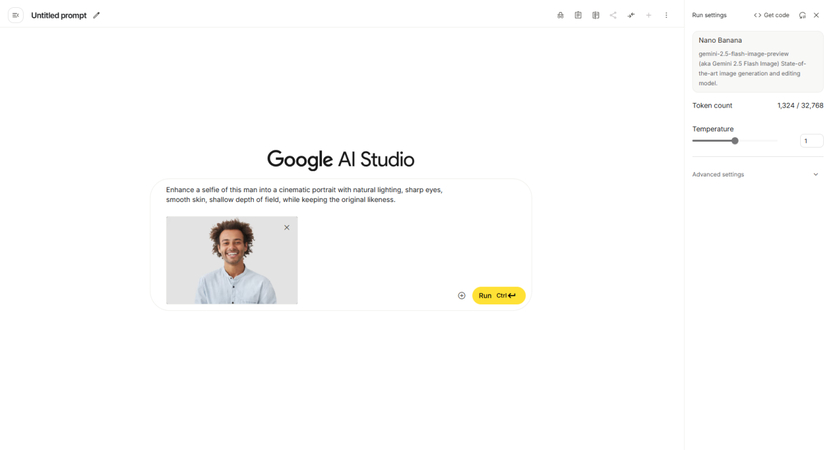Open the system instructions clipboard icon
The image size is (831, 450).
[x=578, y=15]
